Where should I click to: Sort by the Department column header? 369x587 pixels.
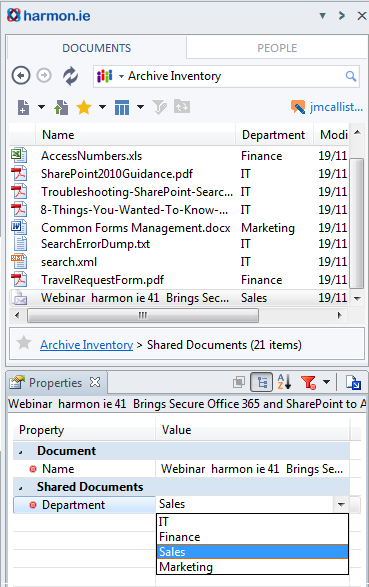click(274, 135)
